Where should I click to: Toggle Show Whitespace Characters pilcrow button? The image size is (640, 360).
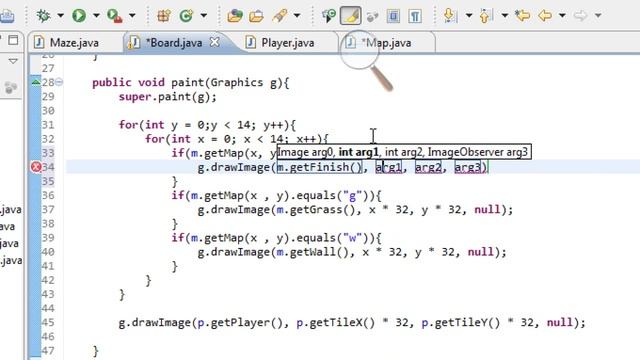point(415,16)
